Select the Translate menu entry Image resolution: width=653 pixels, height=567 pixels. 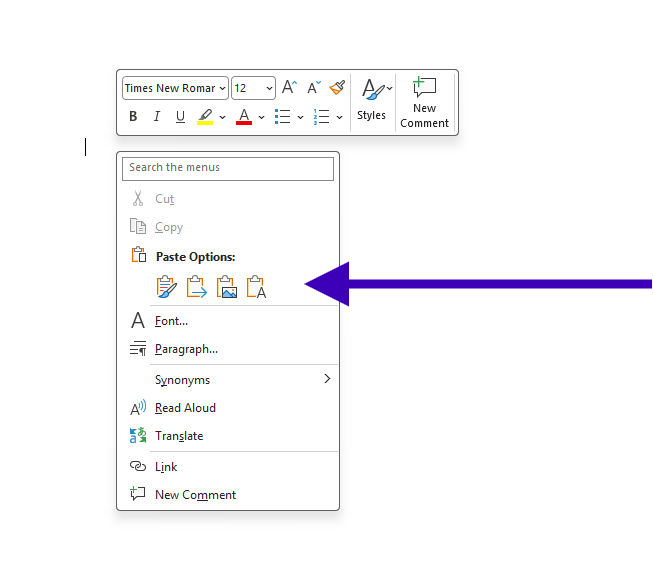pyautogui.click(x=228, y=436)
